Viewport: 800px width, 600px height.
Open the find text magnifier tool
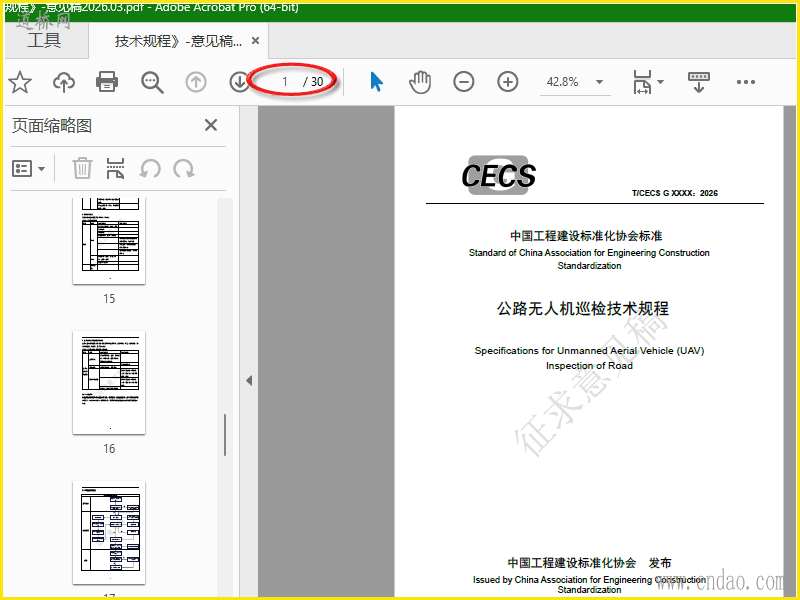click(152, 82)
